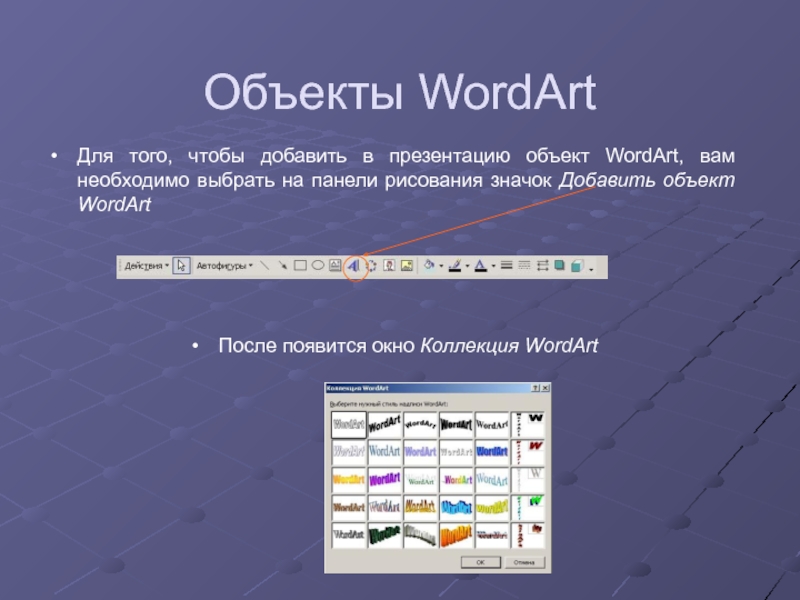Select the Oval shape tool
The height and width of the screenshot is (600, 800).
[317, 266]
